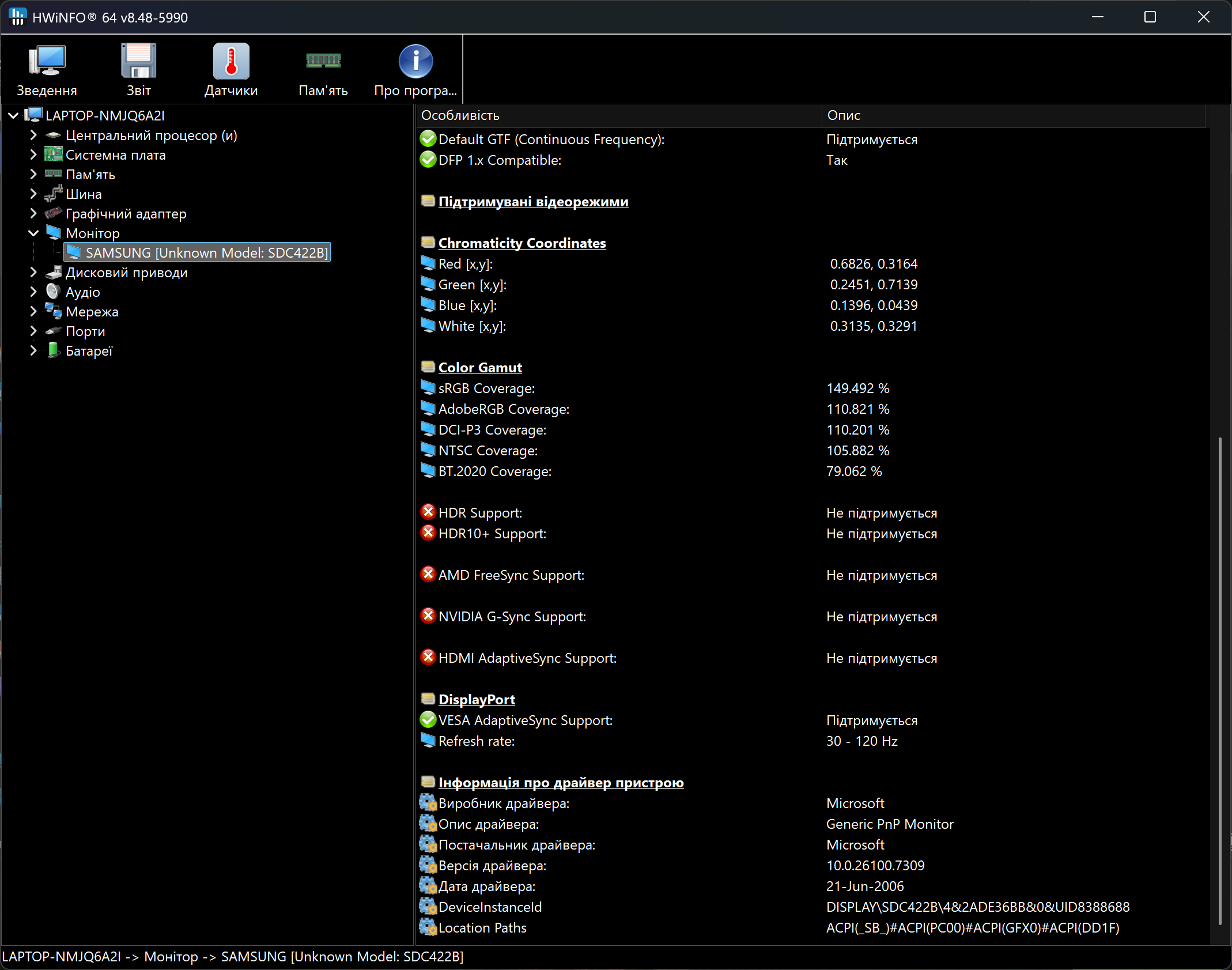
Task: Select the AdobeRGB Coverage value 110.821 %
Action: (x=858, y=409)
